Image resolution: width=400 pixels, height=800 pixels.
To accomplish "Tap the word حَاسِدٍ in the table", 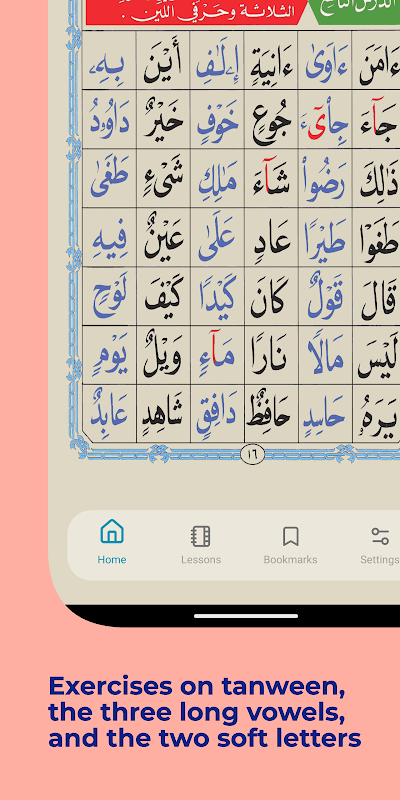I will tap(326, 414).
